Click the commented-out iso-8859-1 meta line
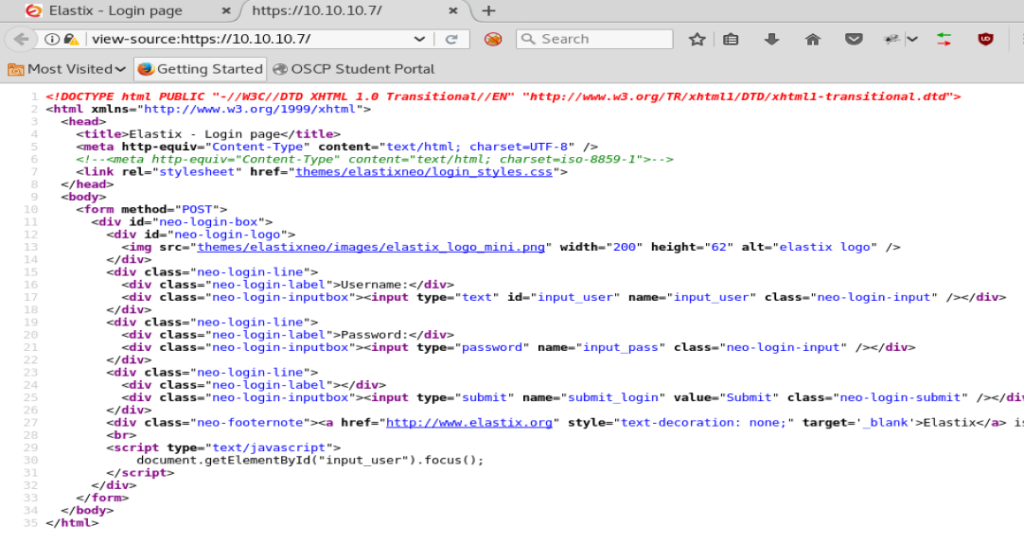The width and height of the screenshot is (1024, 542). (x=374, y=159)
